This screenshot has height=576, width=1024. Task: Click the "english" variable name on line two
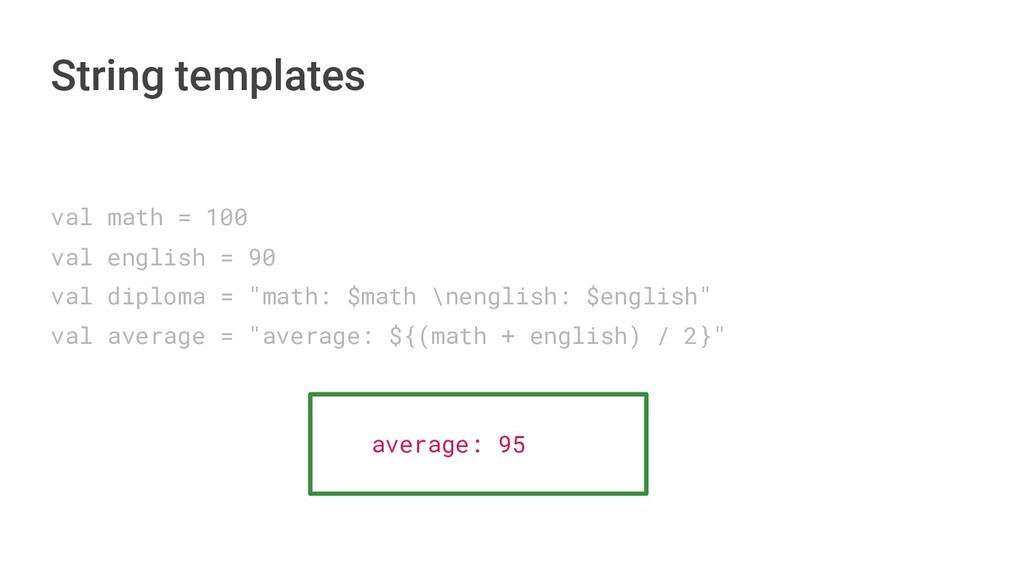(x=156, y=257)
